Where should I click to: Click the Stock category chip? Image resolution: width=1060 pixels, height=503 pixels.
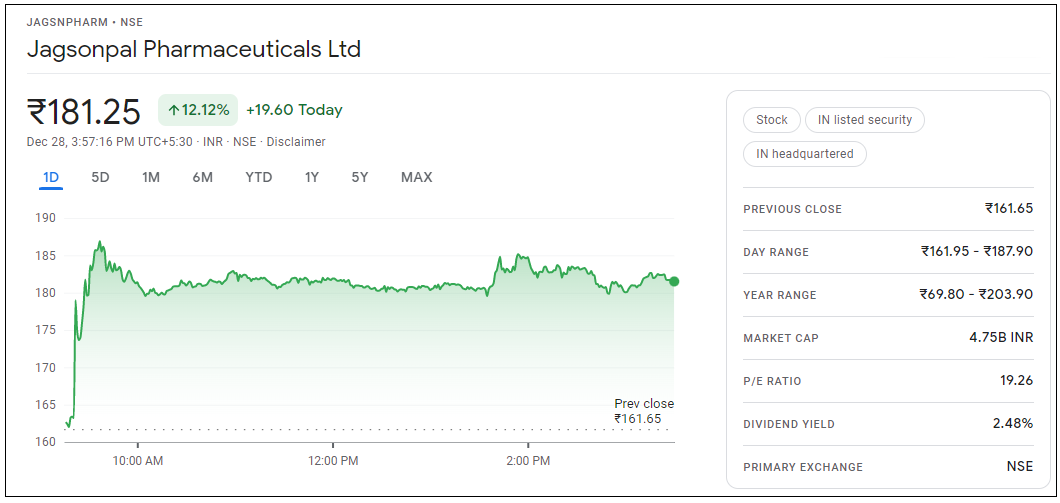pos(771,120)
